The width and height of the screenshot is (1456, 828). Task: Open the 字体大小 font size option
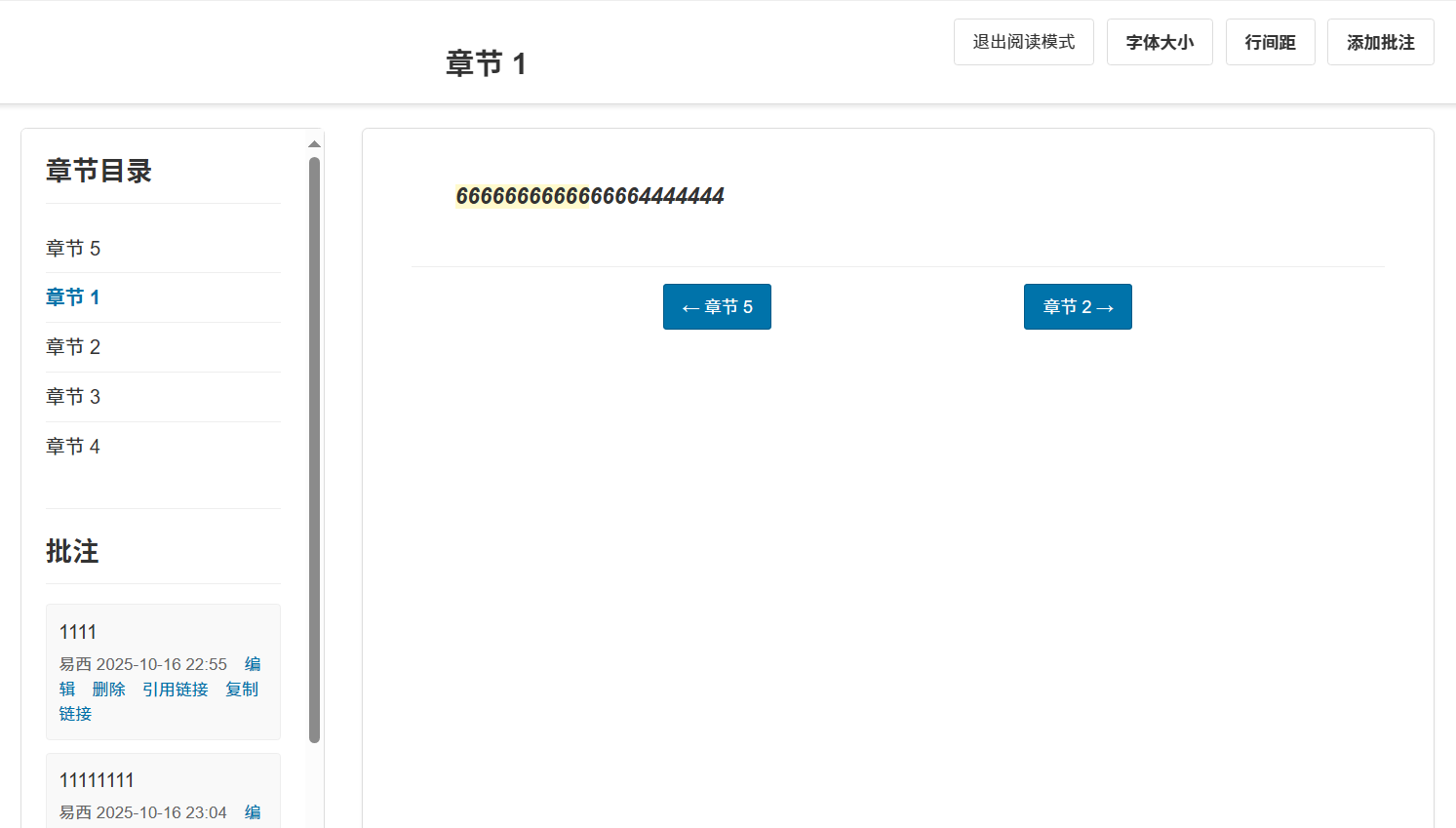coord(1159,42)
